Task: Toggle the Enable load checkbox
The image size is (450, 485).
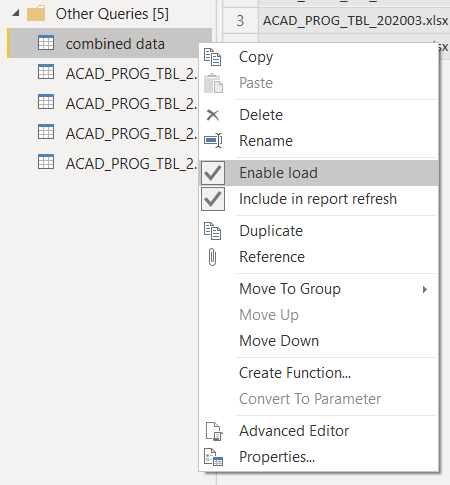Action: [213, 173]
